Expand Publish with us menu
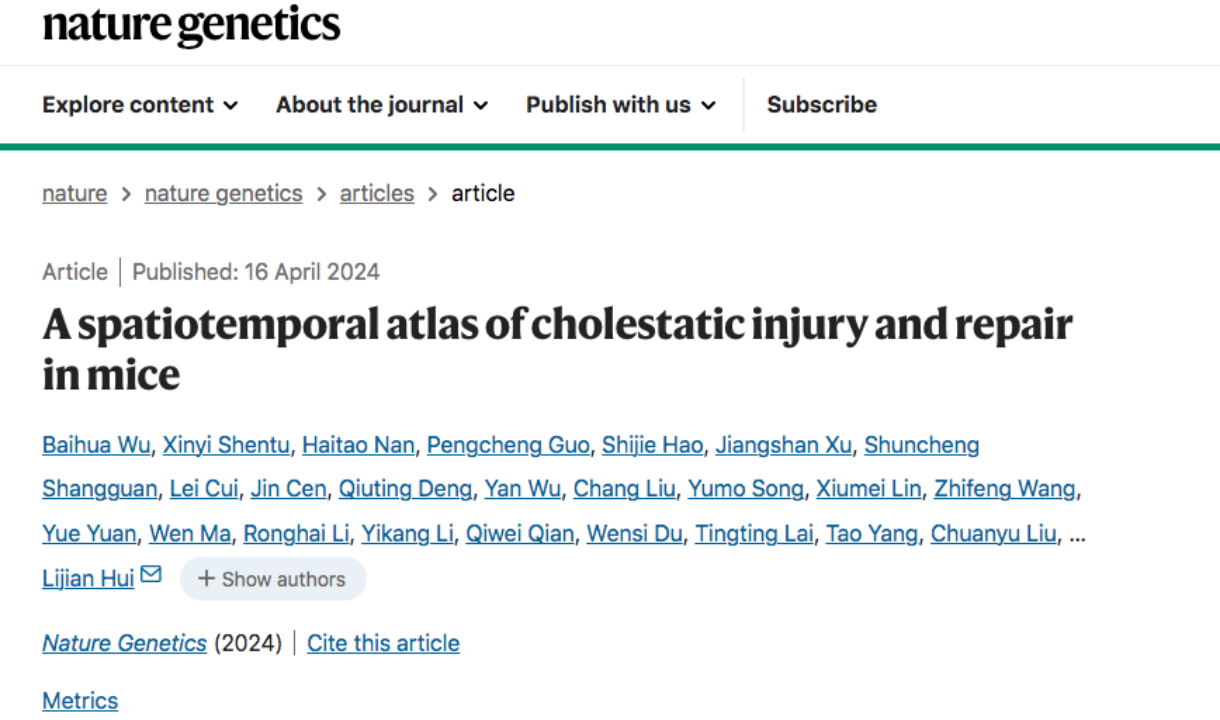The height and width of the screenshot is (720, 1220). tap(621, 105)
